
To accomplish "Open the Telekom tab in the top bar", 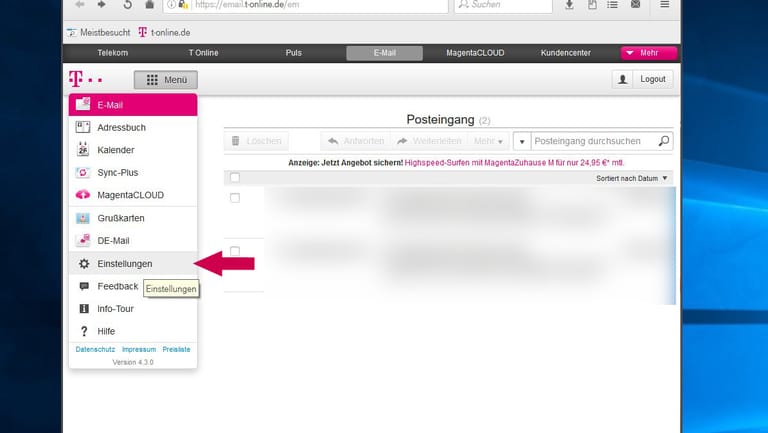I will point(113,53).
